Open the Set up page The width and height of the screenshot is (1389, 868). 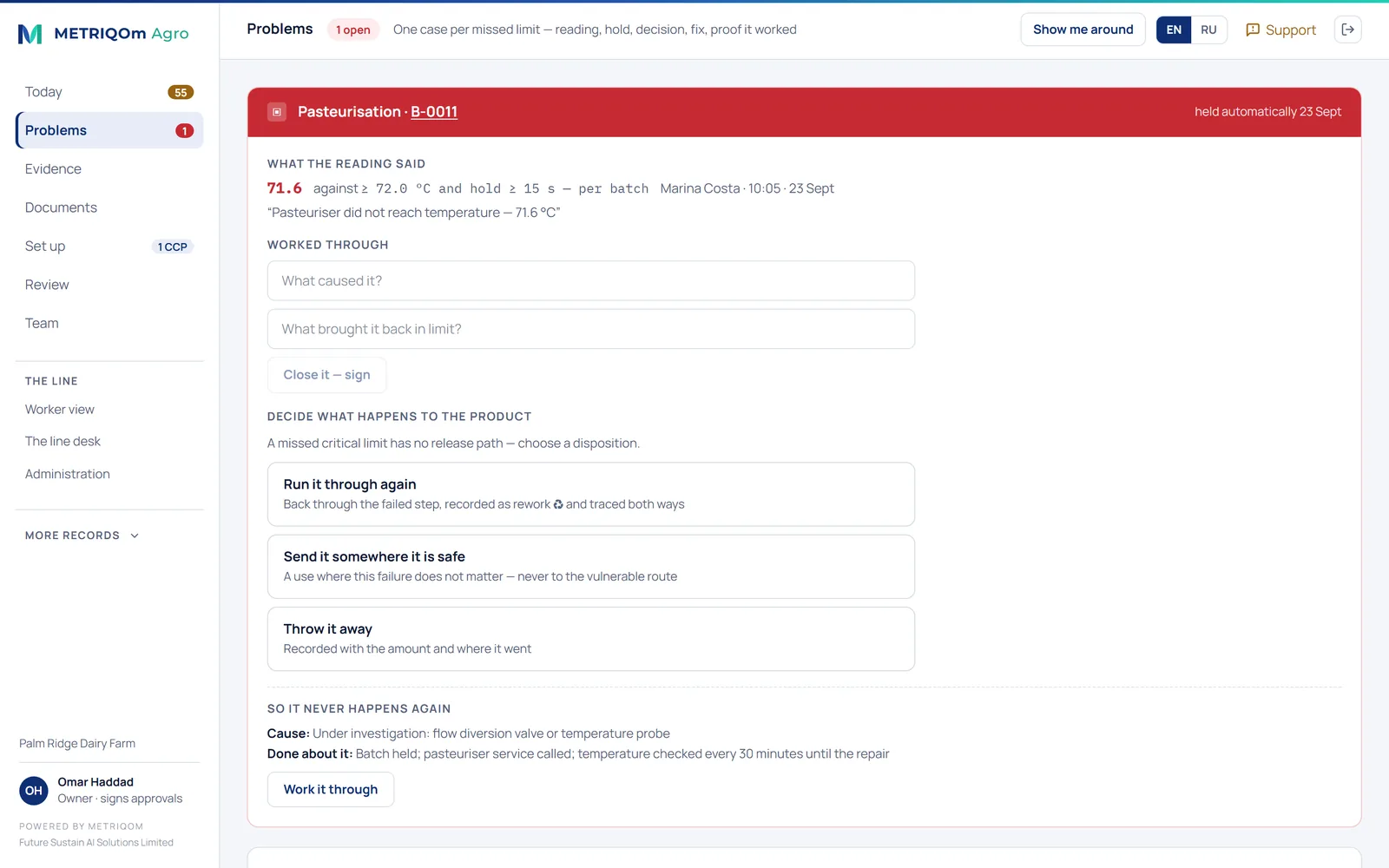tap(109, 247)
